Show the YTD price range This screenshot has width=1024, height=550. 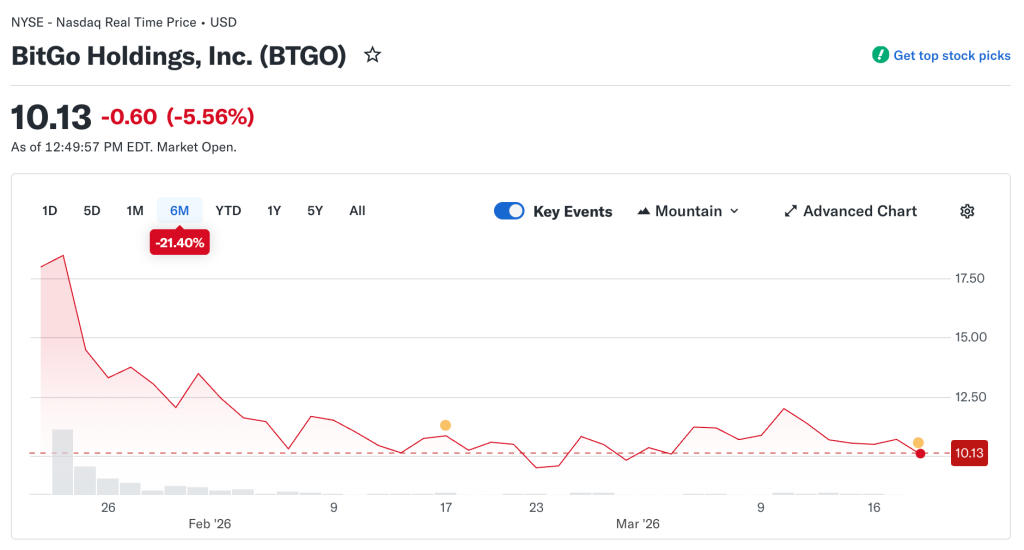pos(228,211)
